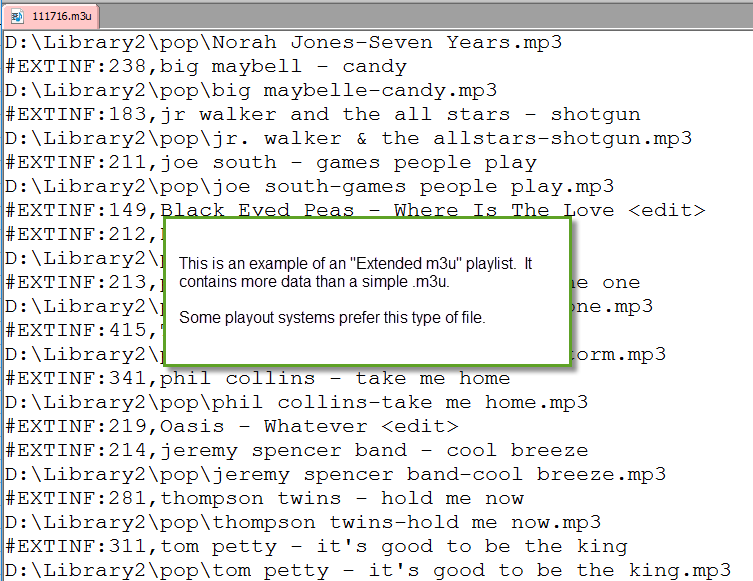The height and width of the screenshot is (581, 753).
Task: Click the Norah Jones-Seven Years.mp3 path line
Action: point(283,43)
